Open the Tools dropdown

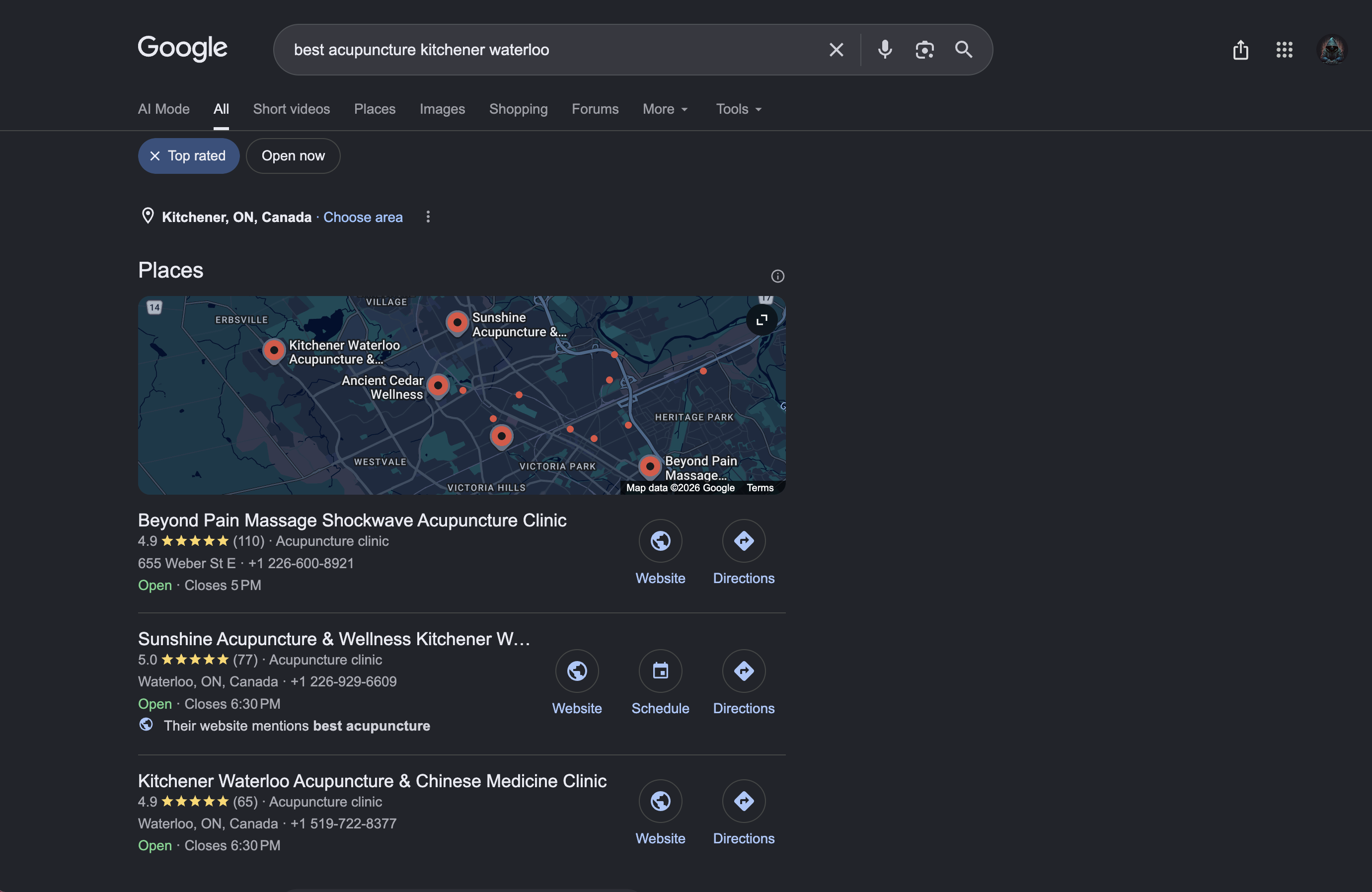pos(739,109)
